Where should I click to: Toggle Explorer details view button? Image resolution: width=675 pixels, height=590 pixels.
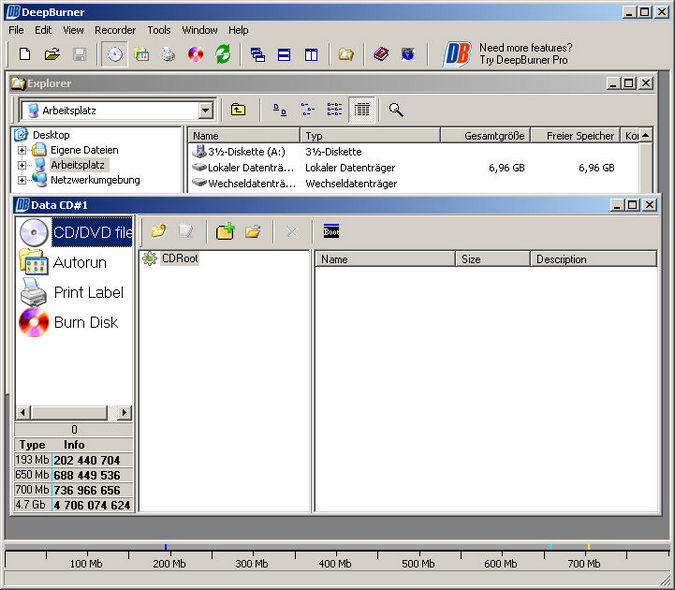(362, 110)
